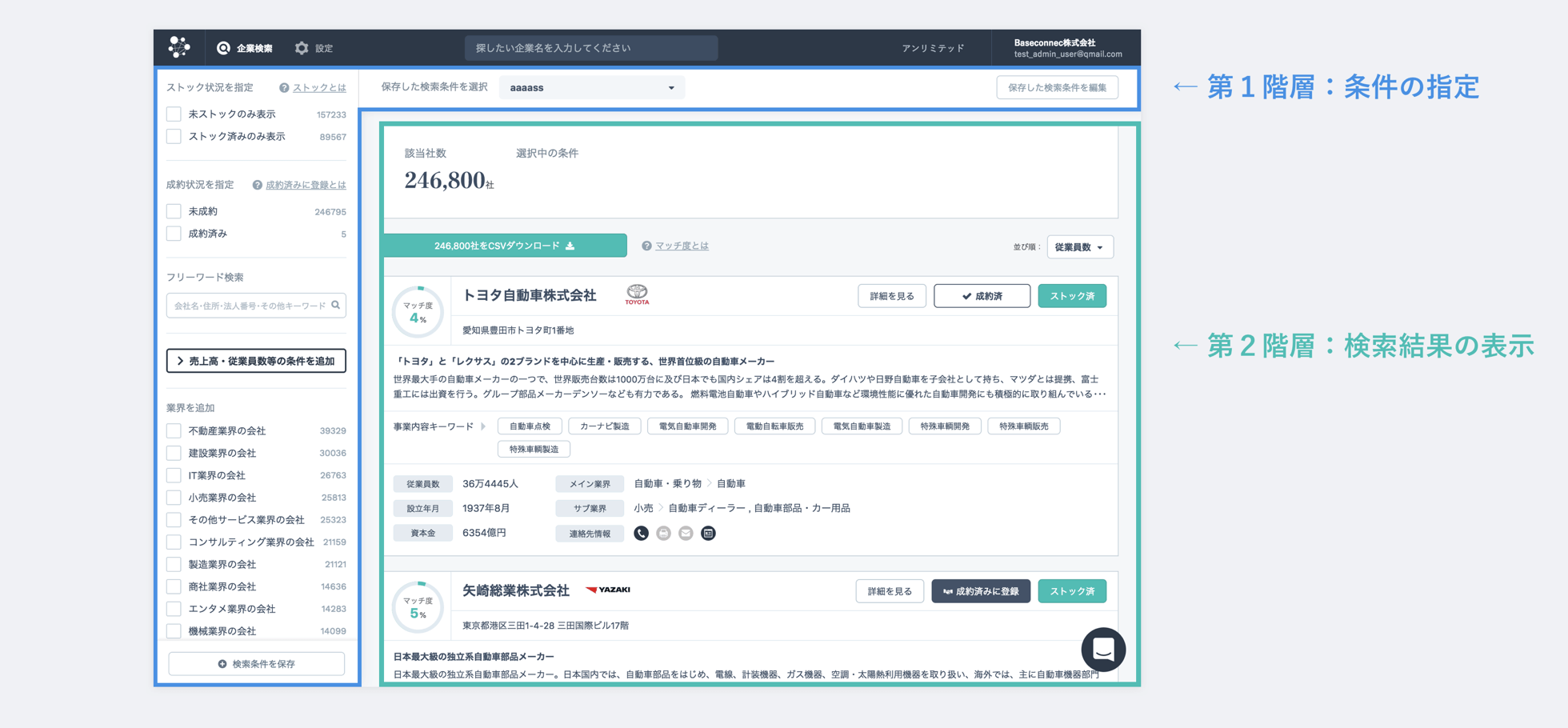1568x728 pixels.
Task: Open the saved search conditions dropdown aaaass
Action: coord(592,87)
